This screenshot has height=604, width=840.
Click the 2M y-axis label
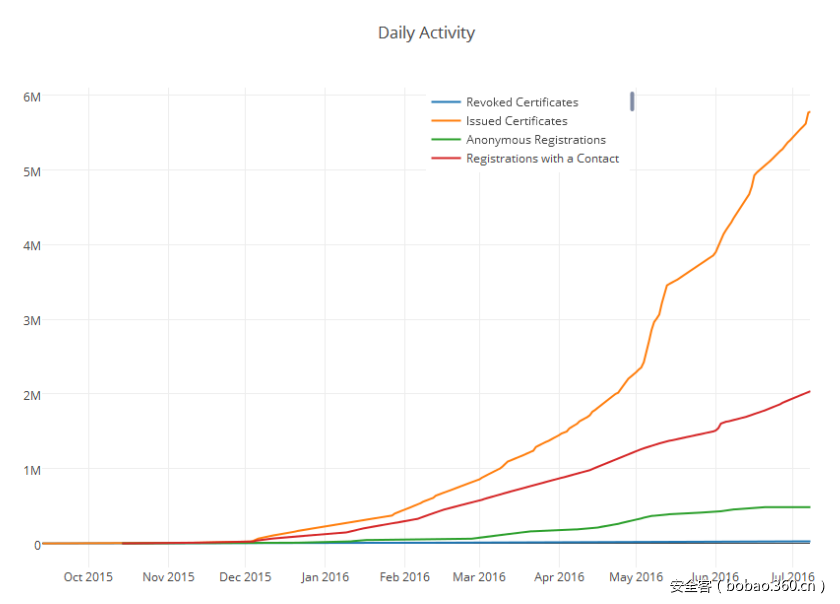(x=32, y=395)
